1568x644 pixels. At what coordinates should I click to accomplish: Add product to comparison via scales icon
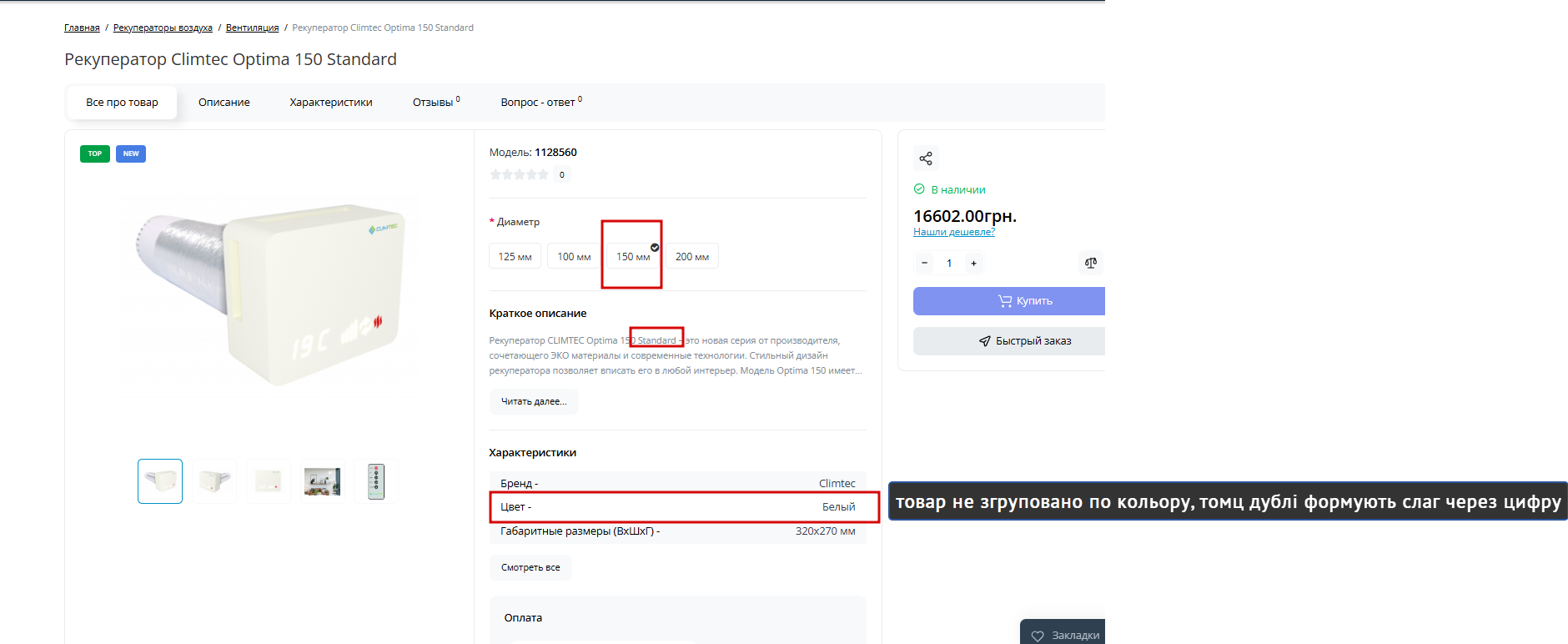click(1090, 263)
